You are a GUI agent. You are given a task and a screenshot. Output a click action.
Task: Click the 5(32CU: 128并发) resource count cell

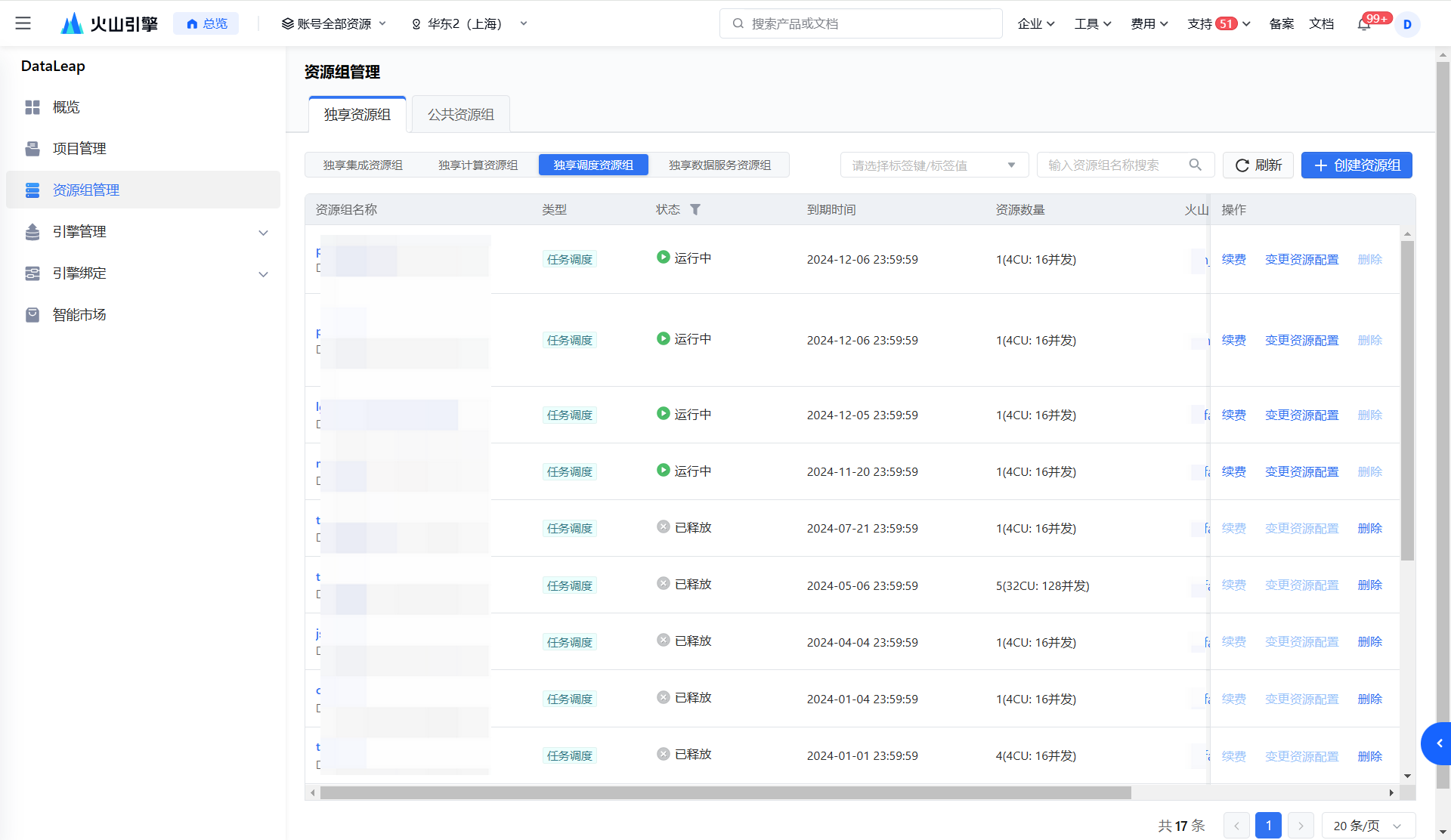click(x=1042, y=585)
